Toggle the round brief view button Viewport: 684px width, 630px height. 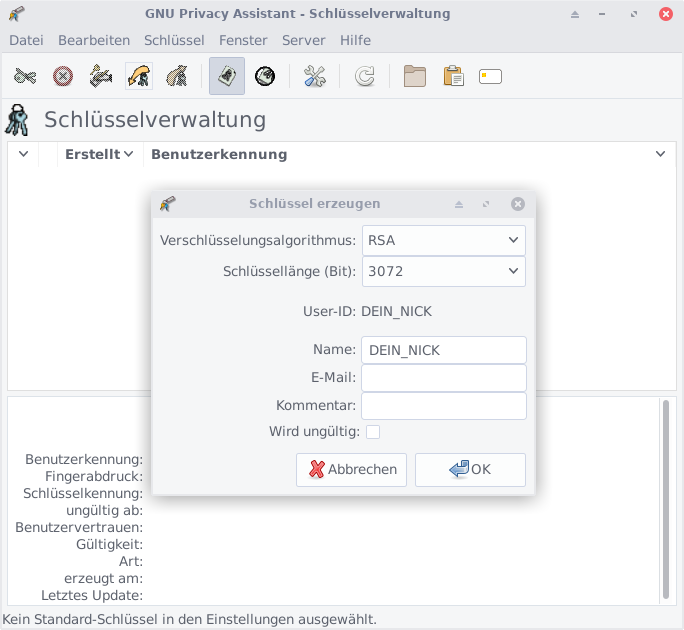[265, 77]
